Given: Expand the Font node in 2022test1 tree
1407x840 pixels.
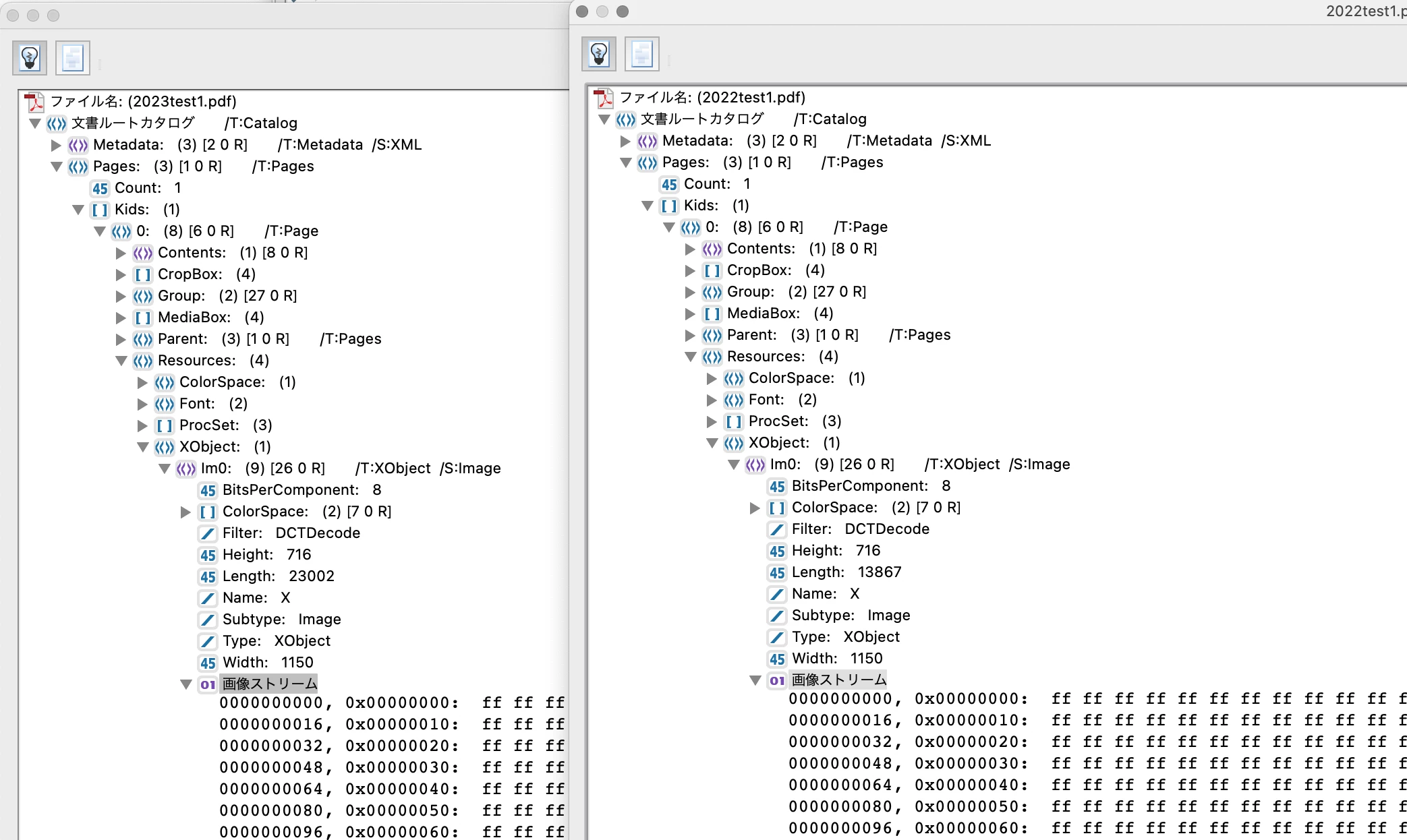Looking at the screenshot, I should (x=712, y=400).
